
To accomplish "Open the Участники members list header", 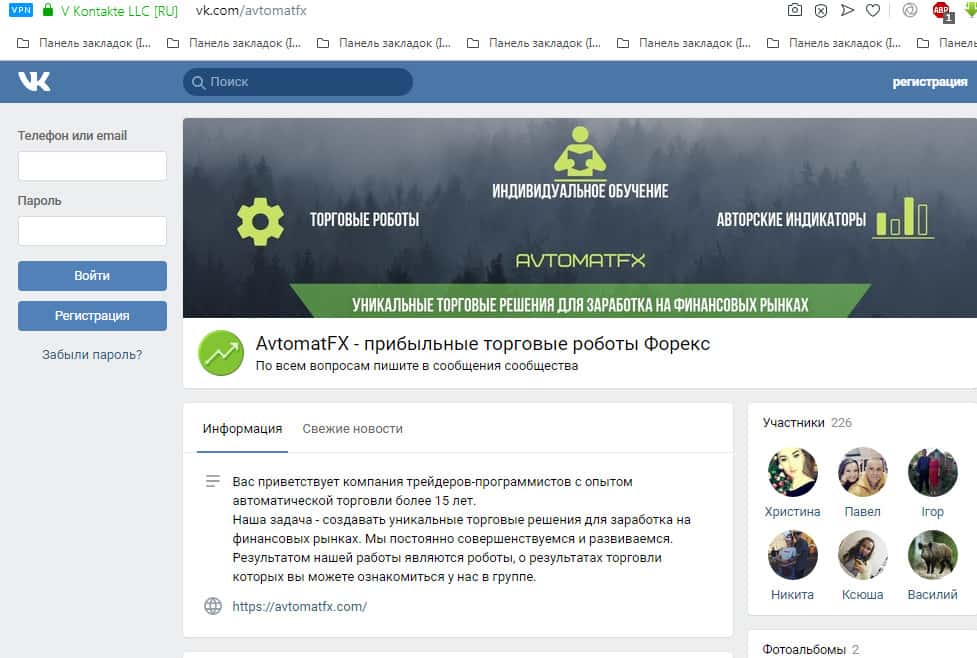I will 807,422.
